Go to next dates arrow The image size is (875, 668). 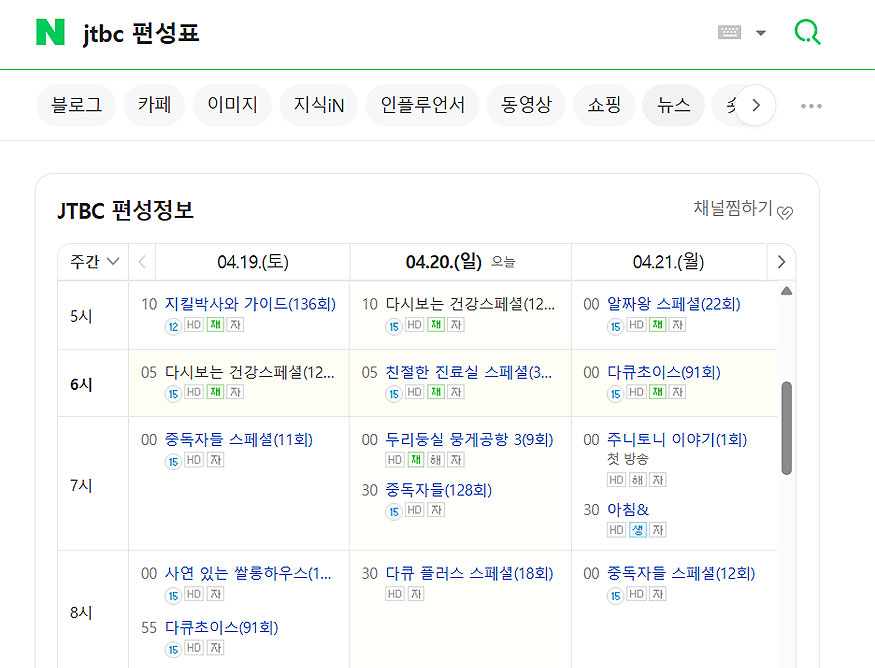tap(781, 262)
